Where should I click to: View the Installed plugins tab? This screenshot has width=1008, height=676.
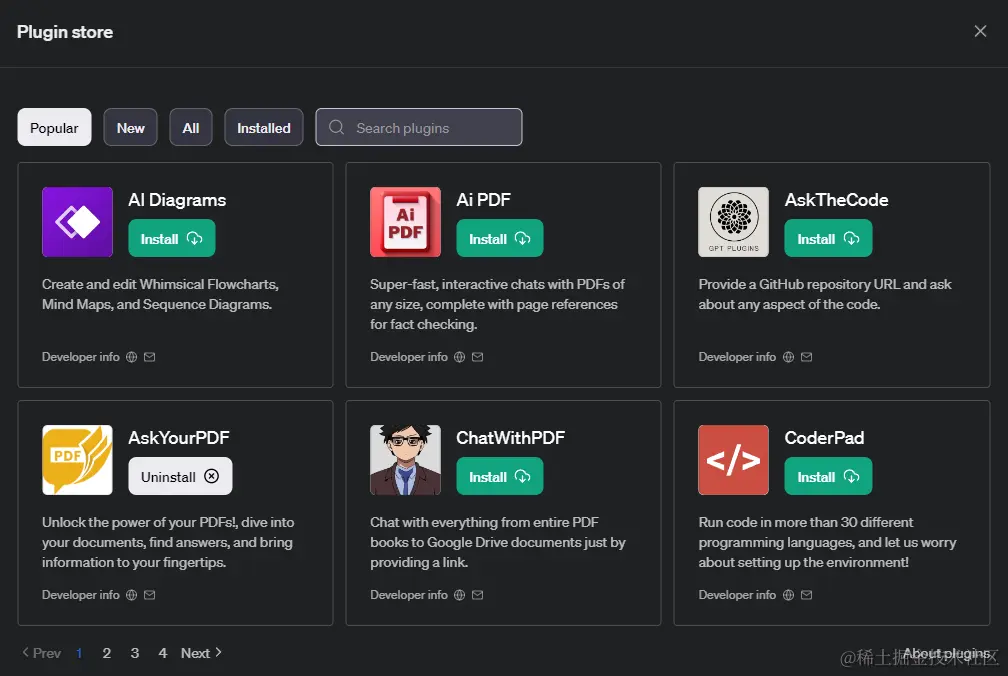264,127
